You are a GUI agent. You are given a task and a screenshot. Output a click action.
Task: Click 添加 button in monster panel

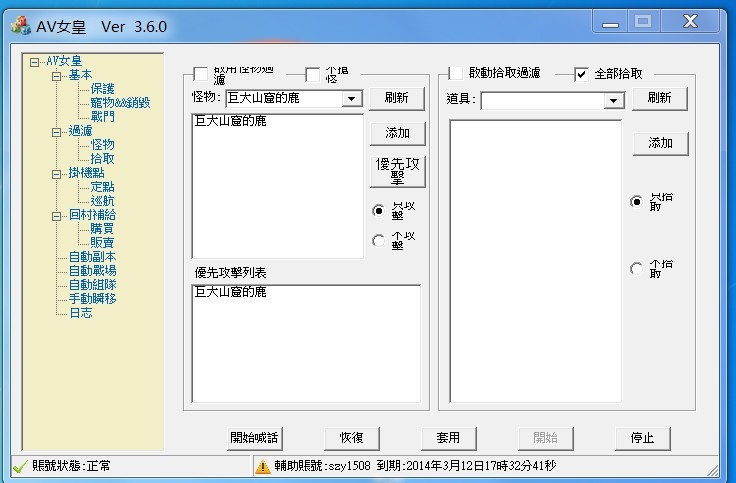click(x=398, y=133)
